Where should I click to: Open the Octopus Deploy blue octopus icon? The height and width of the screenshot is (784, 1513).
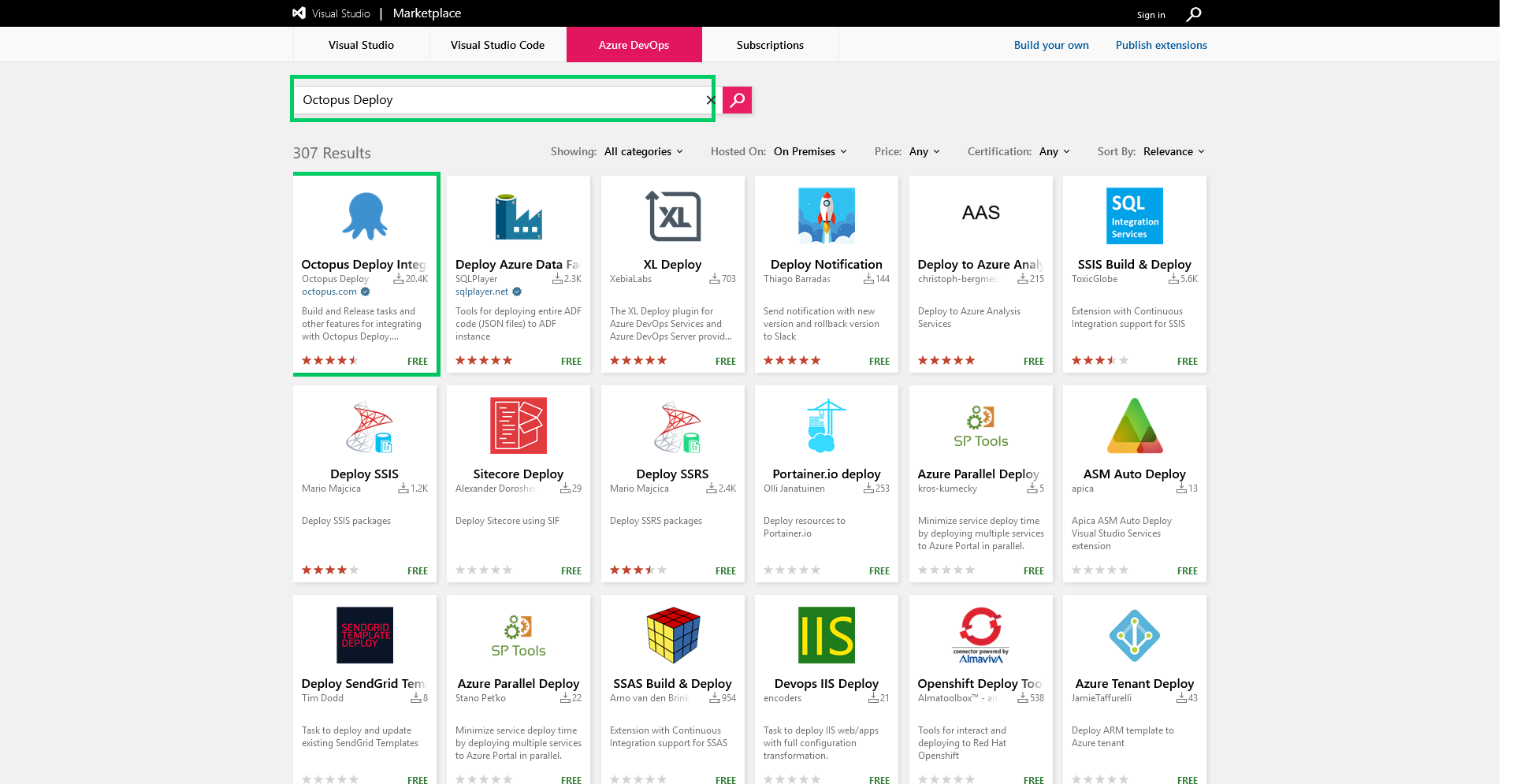click(365, 216)
